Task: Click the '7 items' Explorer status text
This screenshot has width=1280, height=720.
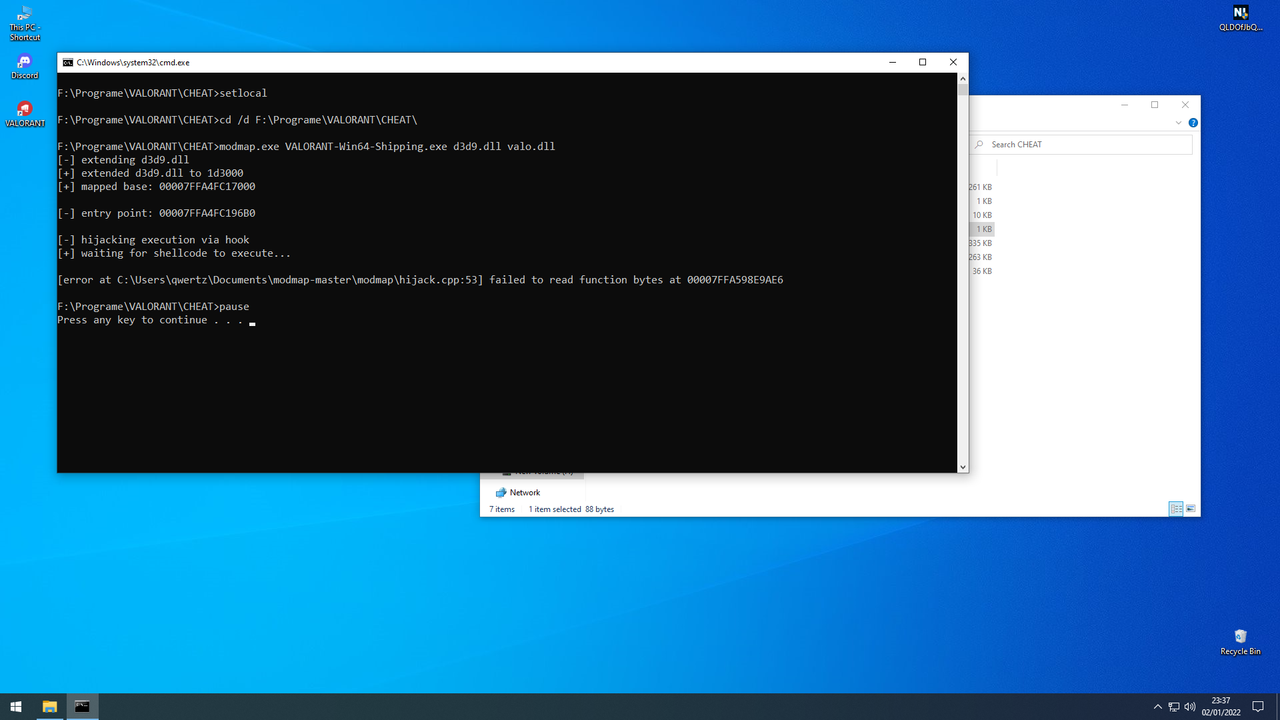Action: pyautogui.click(x=502, y=509)
